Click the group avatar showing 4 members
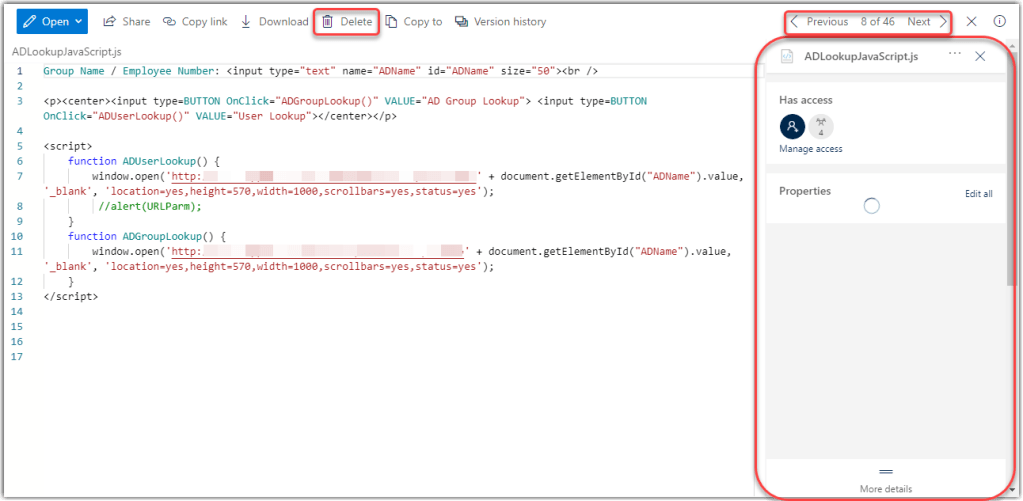 (821, 126)
